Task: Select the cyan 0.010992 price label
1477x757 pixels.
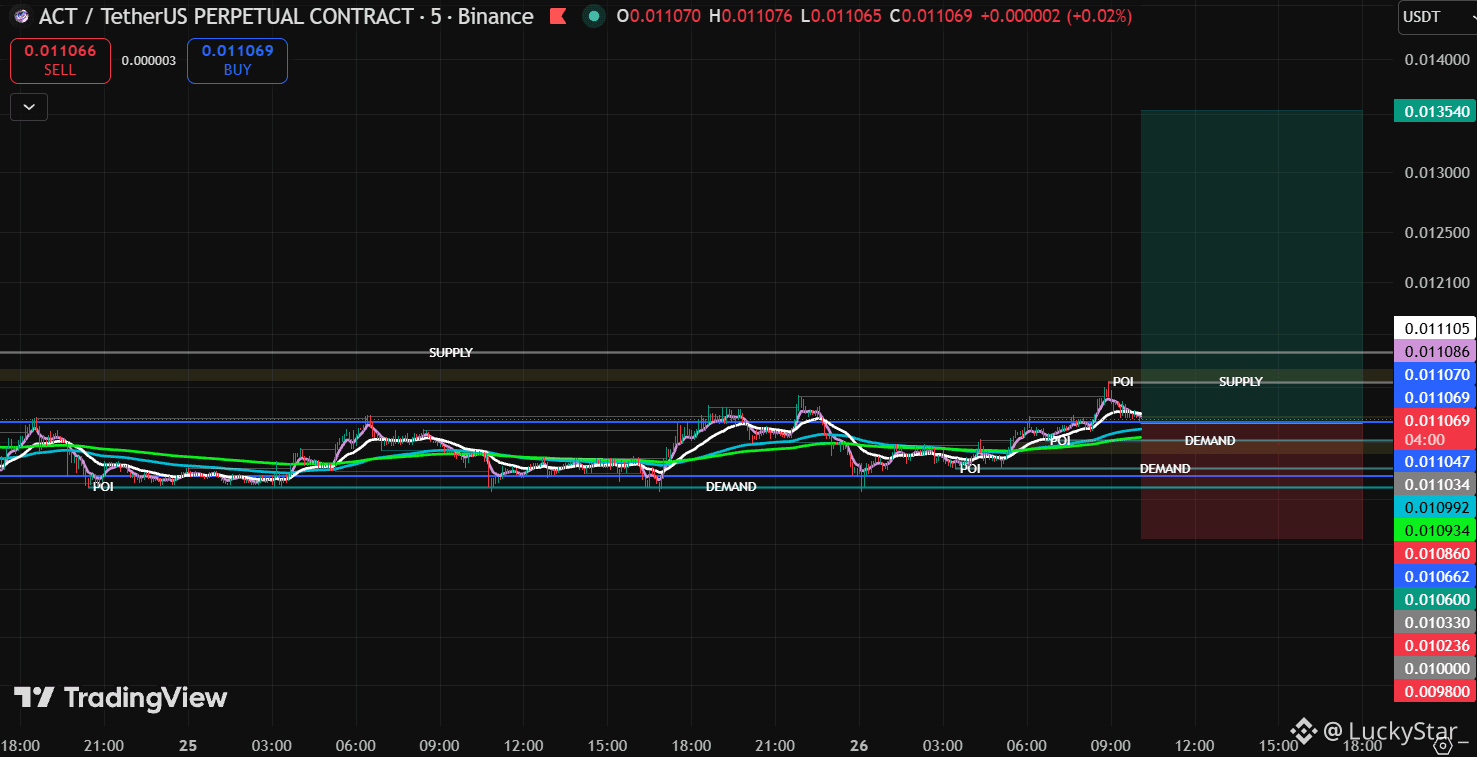Action: pyautogui.click(x=1435, y=508)
